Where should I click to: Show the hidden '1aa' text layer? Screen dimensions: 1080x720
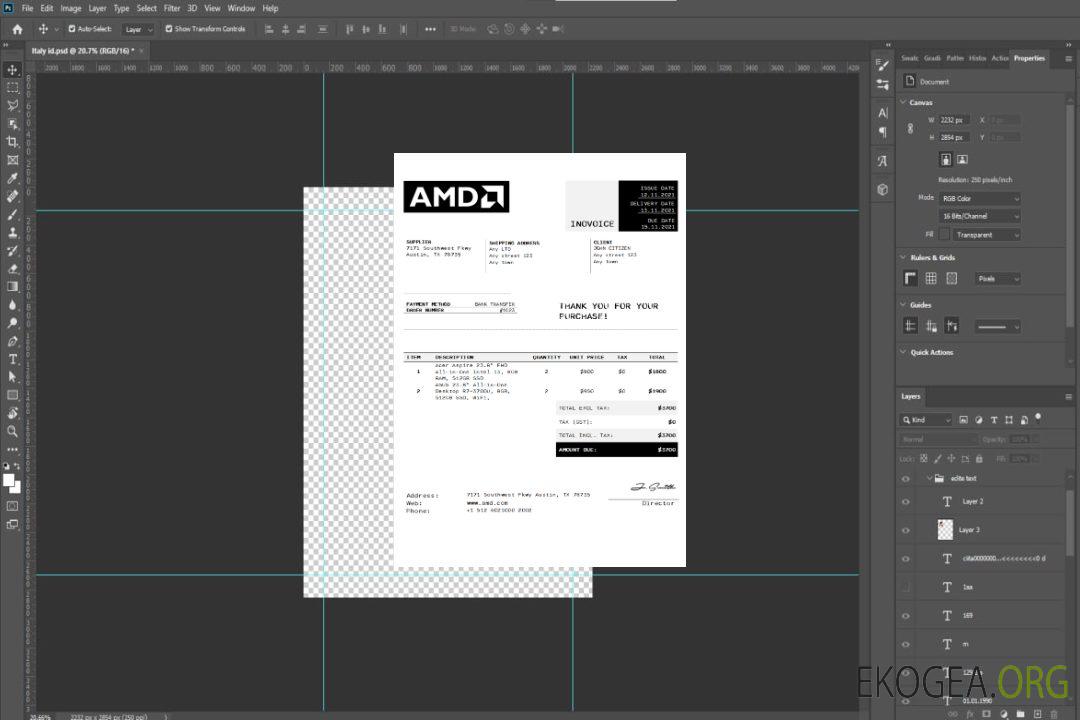pos(906,588)
